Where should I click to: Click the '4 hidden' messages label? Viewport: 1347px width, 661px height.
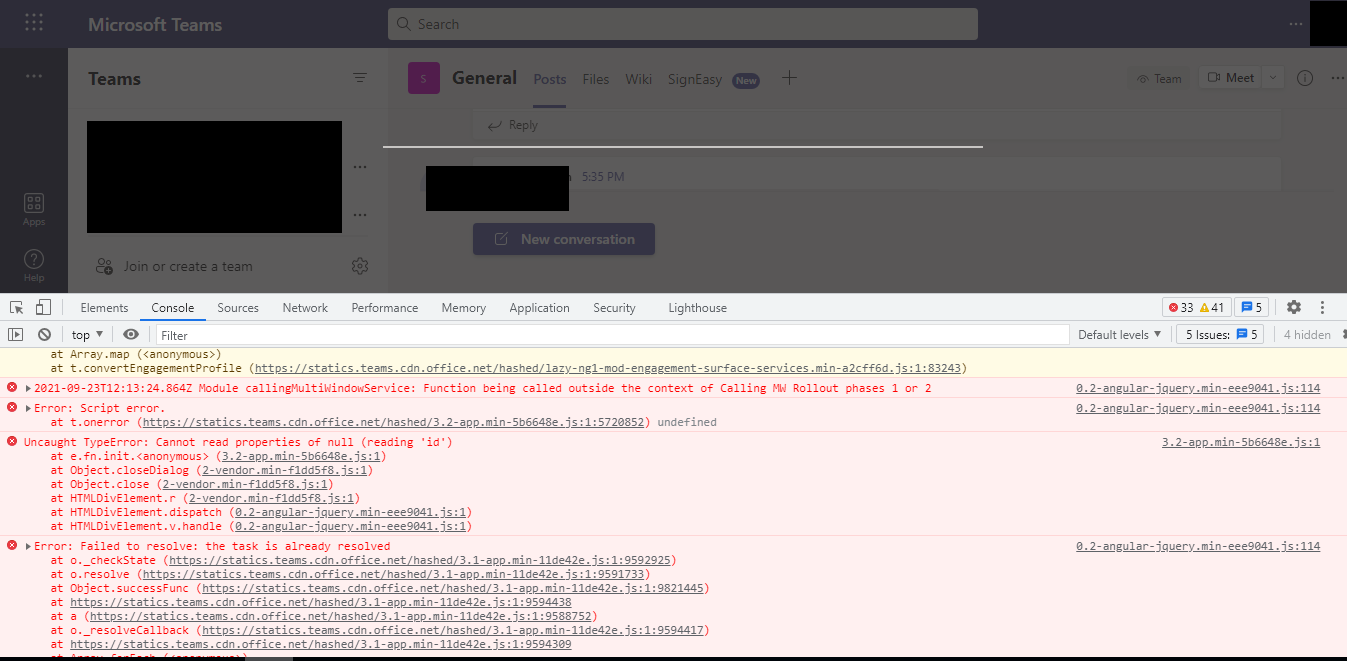pos(1307,335)
